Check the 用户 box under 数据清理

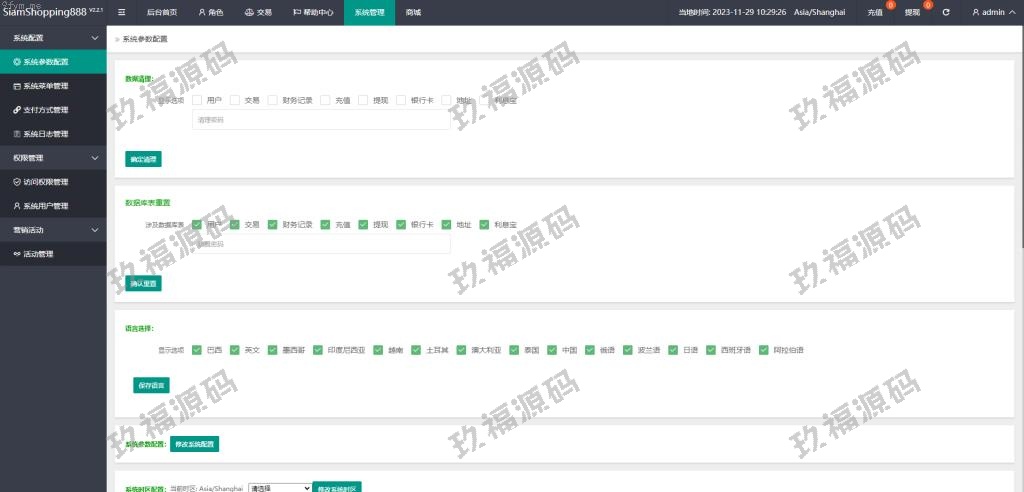tap(198, 100)
